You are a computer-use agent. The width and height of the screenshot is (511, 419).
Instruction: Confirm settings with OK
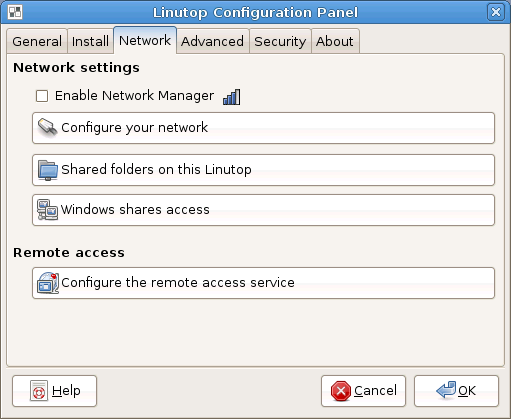456,391
